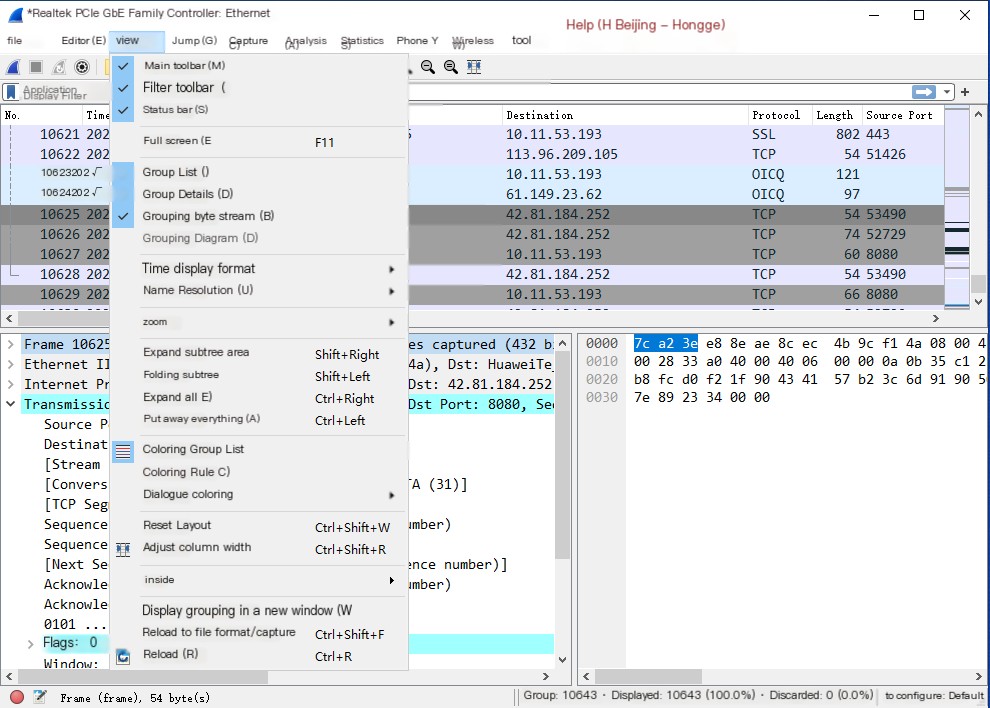Stop the running capture

click(36, 67)
